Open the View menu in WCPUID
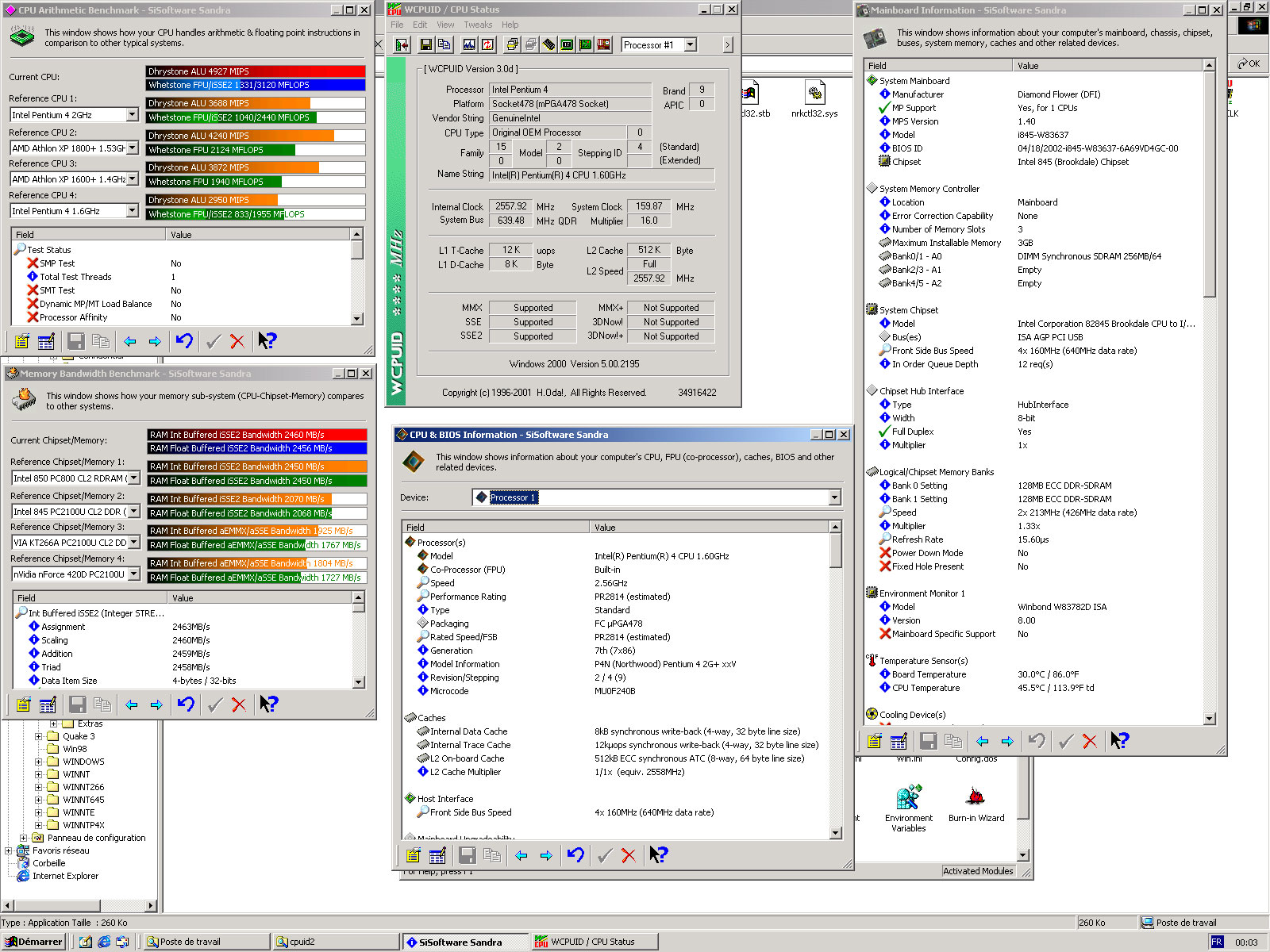 tap(445, 25)
